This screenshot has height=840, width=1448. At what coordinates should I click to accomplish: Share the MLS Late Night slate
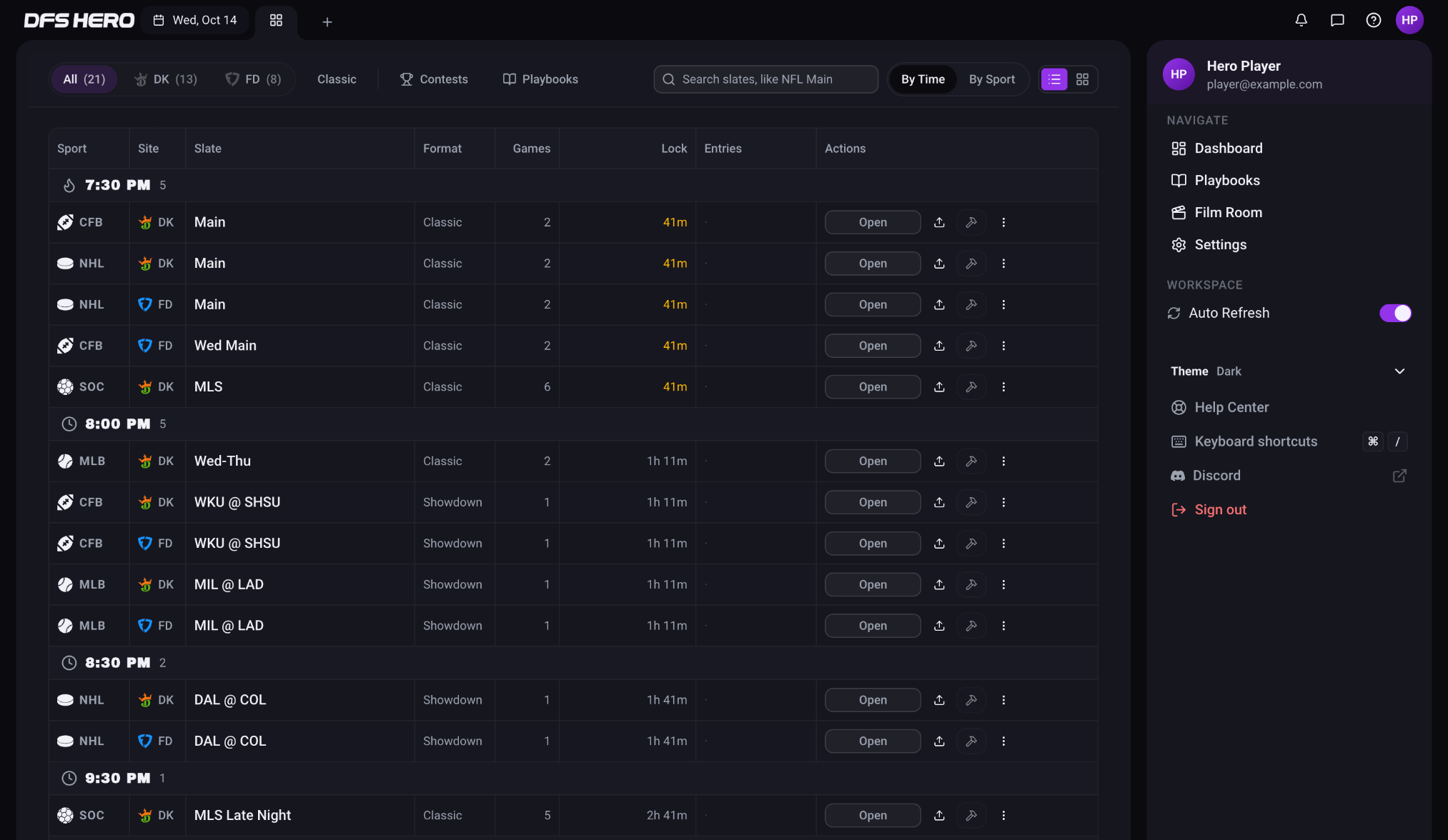tap(939, 816)
